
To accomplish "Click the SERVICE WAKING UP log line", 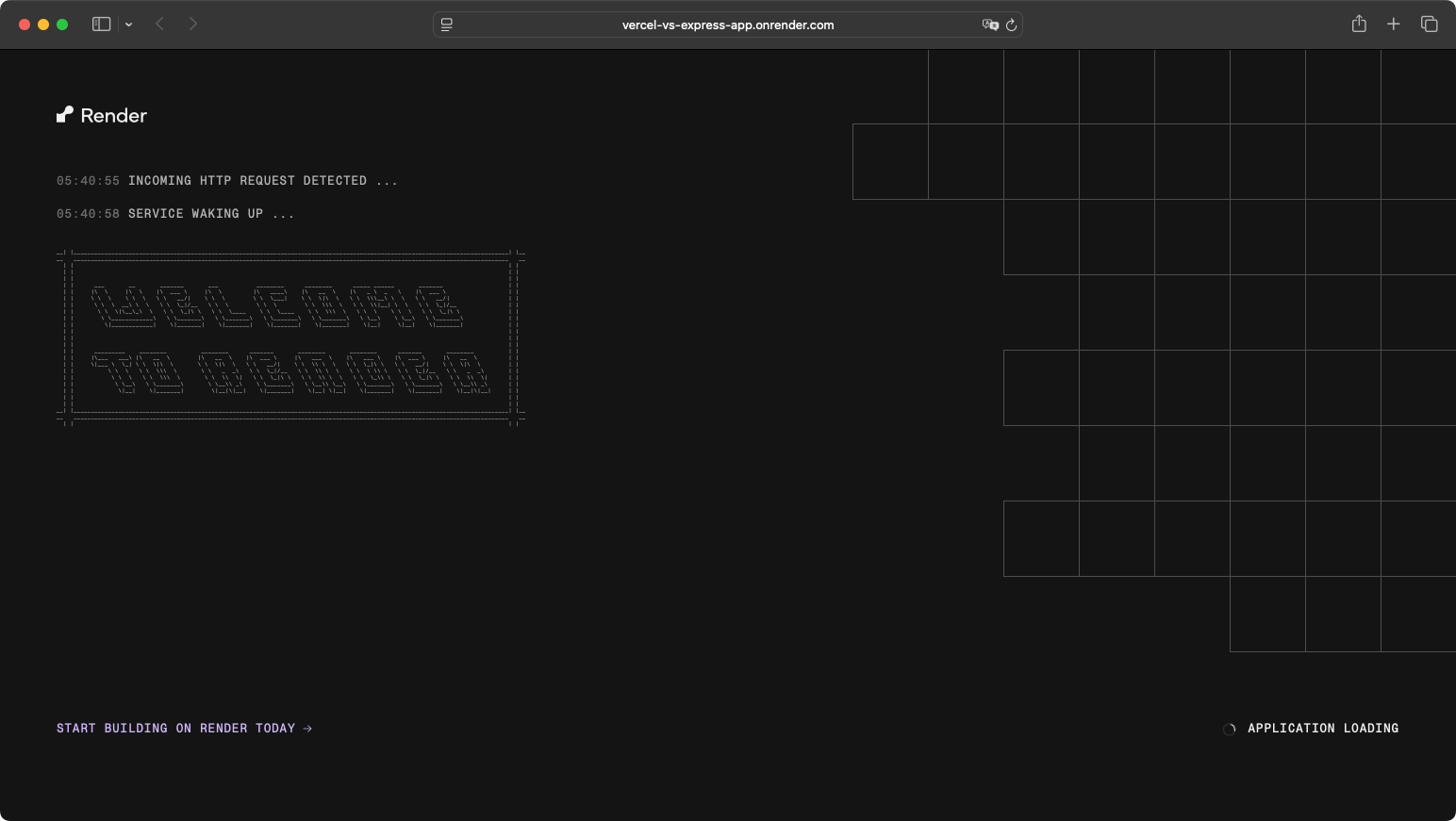I will pos(174,213).
